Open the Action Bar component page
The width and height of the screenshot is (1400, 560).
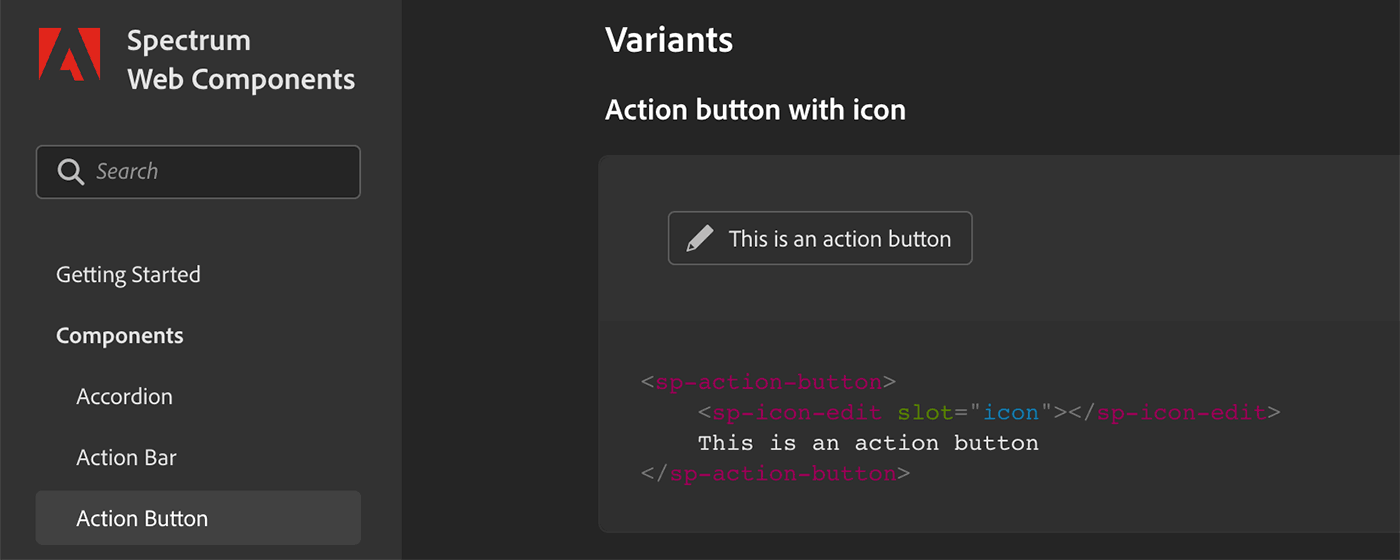(127, 458)
